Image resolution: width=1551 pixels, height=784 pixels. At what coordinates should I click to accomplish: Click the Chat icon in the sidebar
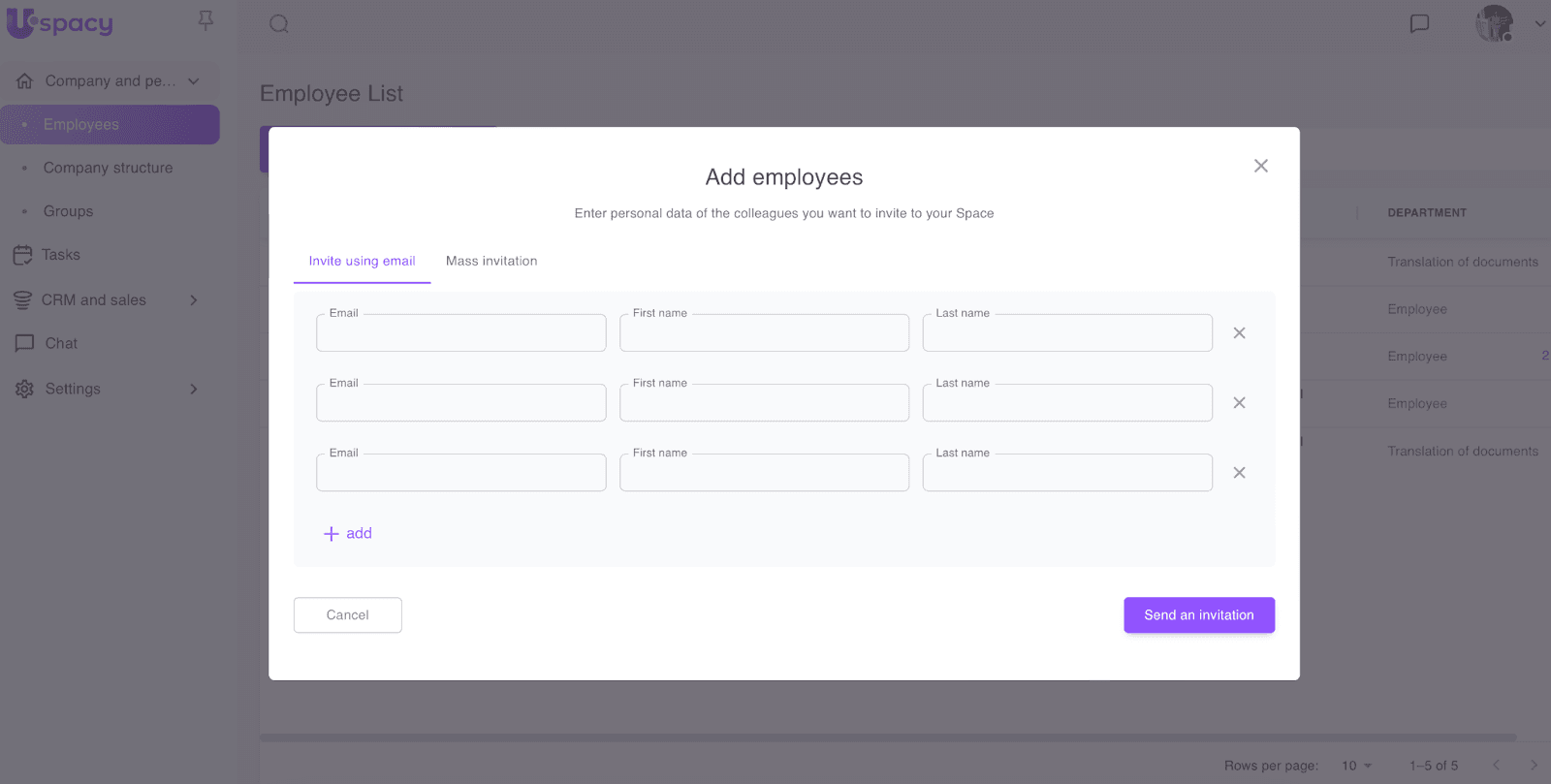[x=24, y=343]
